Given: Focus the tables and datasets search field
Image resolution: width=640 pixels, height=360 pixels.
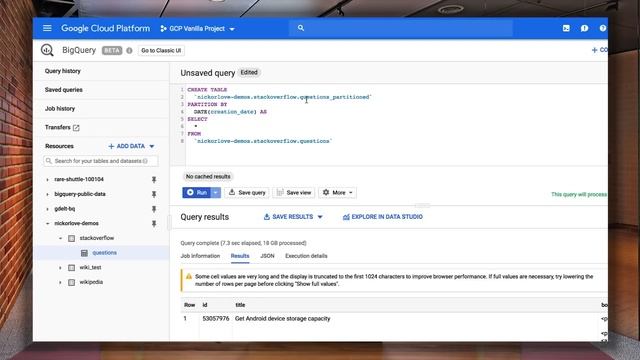Looking at the screenshot, I should [101, 161].
